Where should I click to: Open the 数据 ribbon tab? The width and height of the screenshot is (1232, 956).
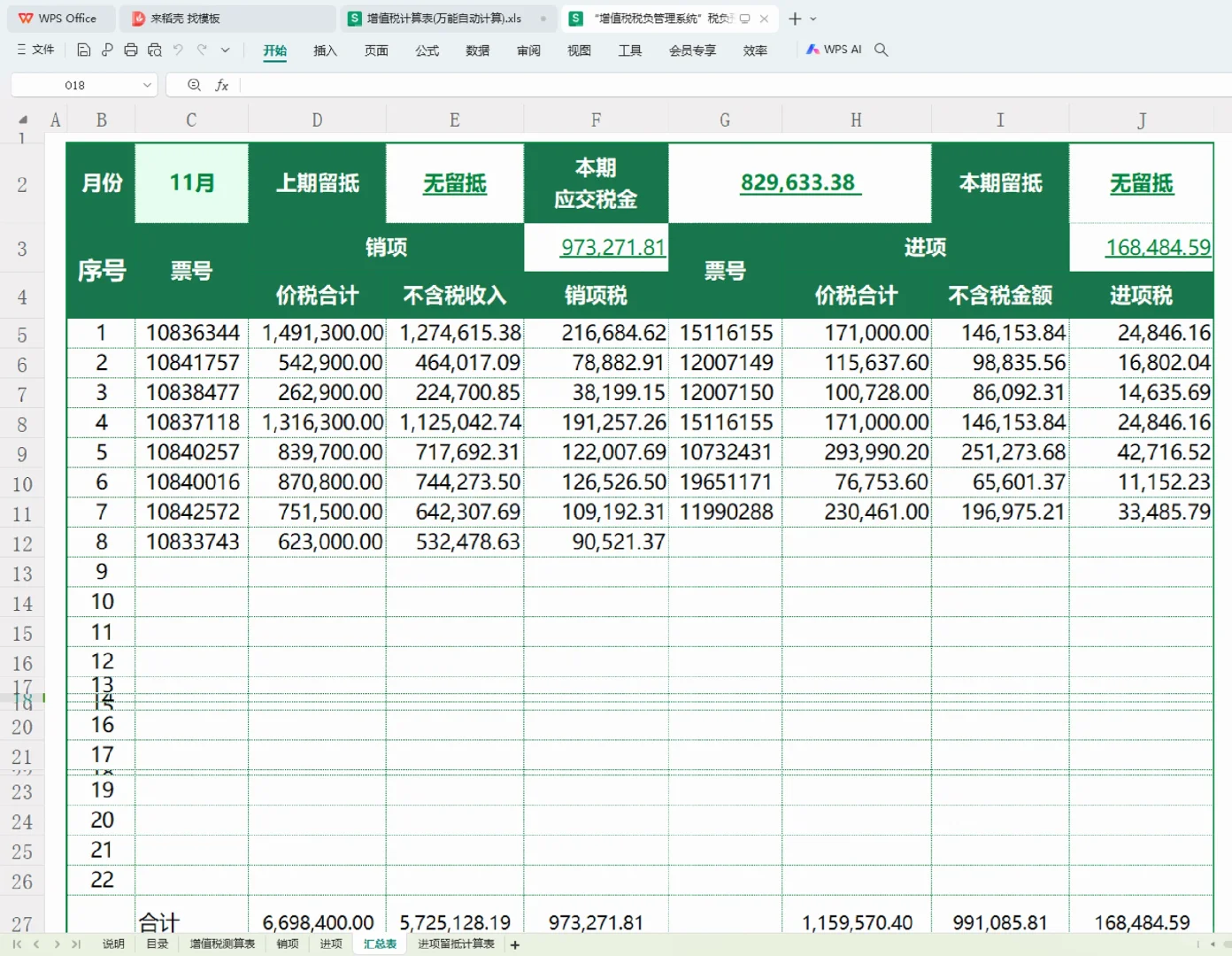(x=477, y=50)
